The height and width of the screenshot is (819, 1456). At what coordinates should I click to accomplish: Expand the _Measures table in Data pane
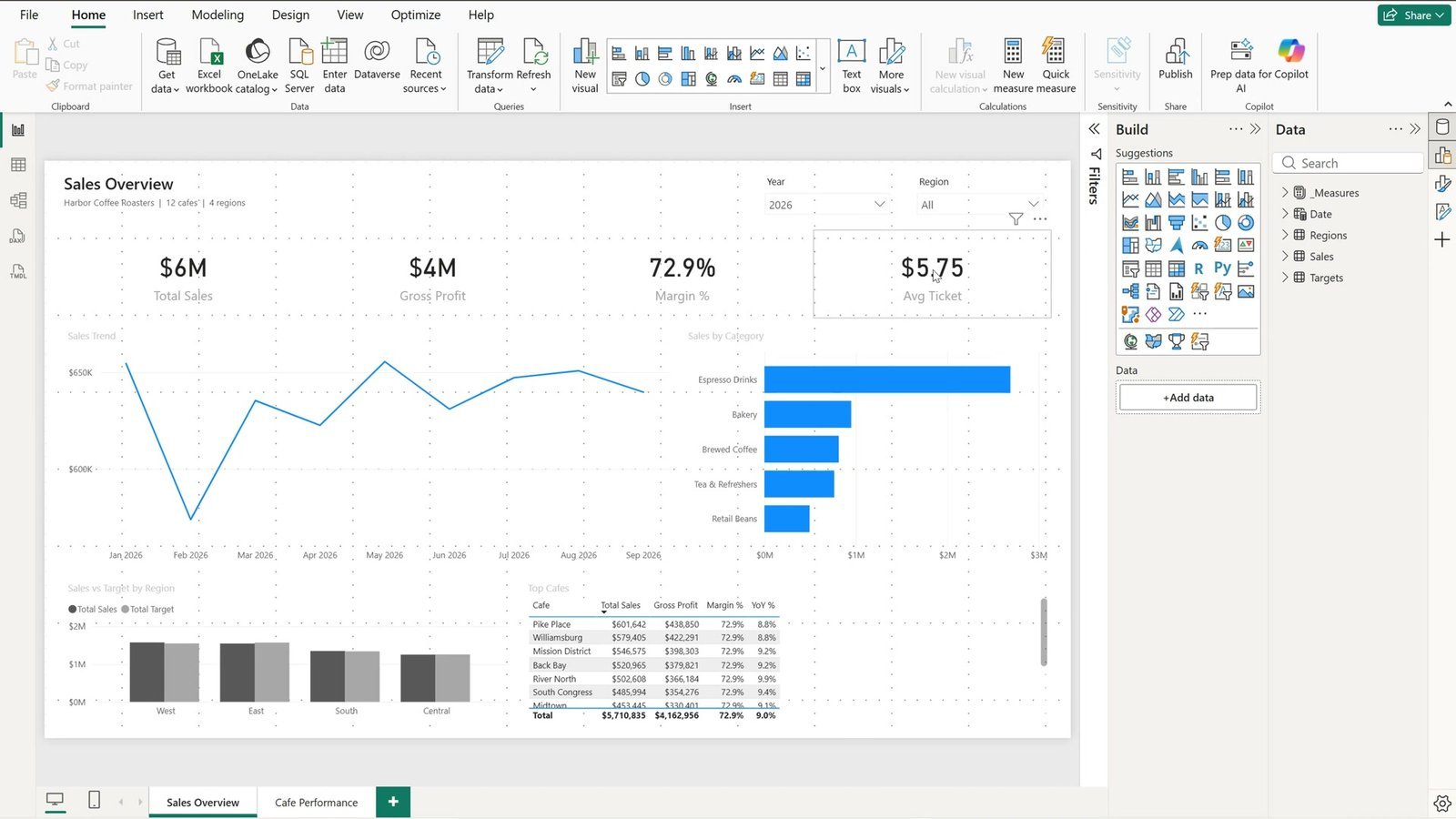(1285, 193)
